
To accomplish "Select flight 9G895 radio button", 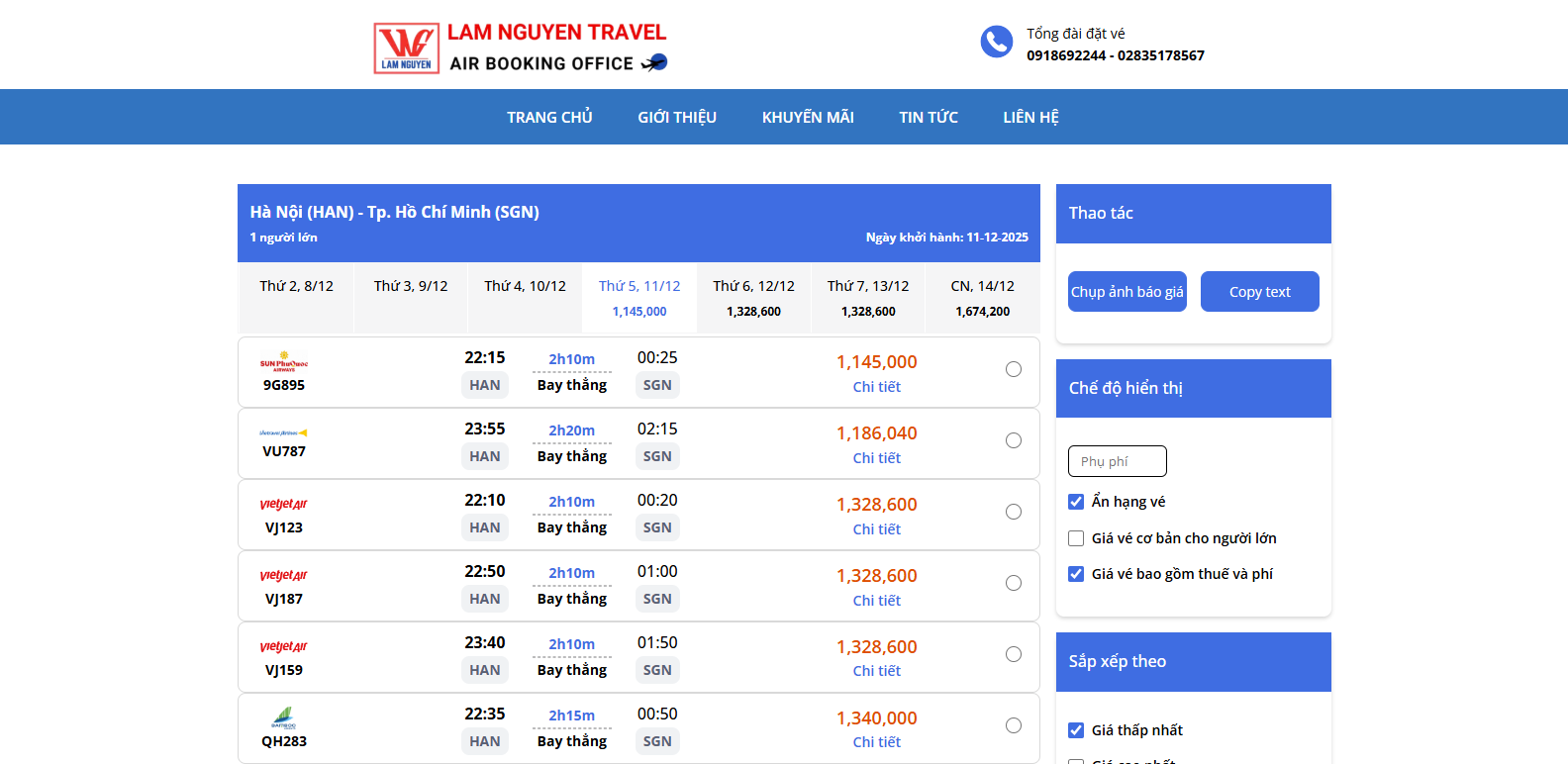I will (1014, 369).
